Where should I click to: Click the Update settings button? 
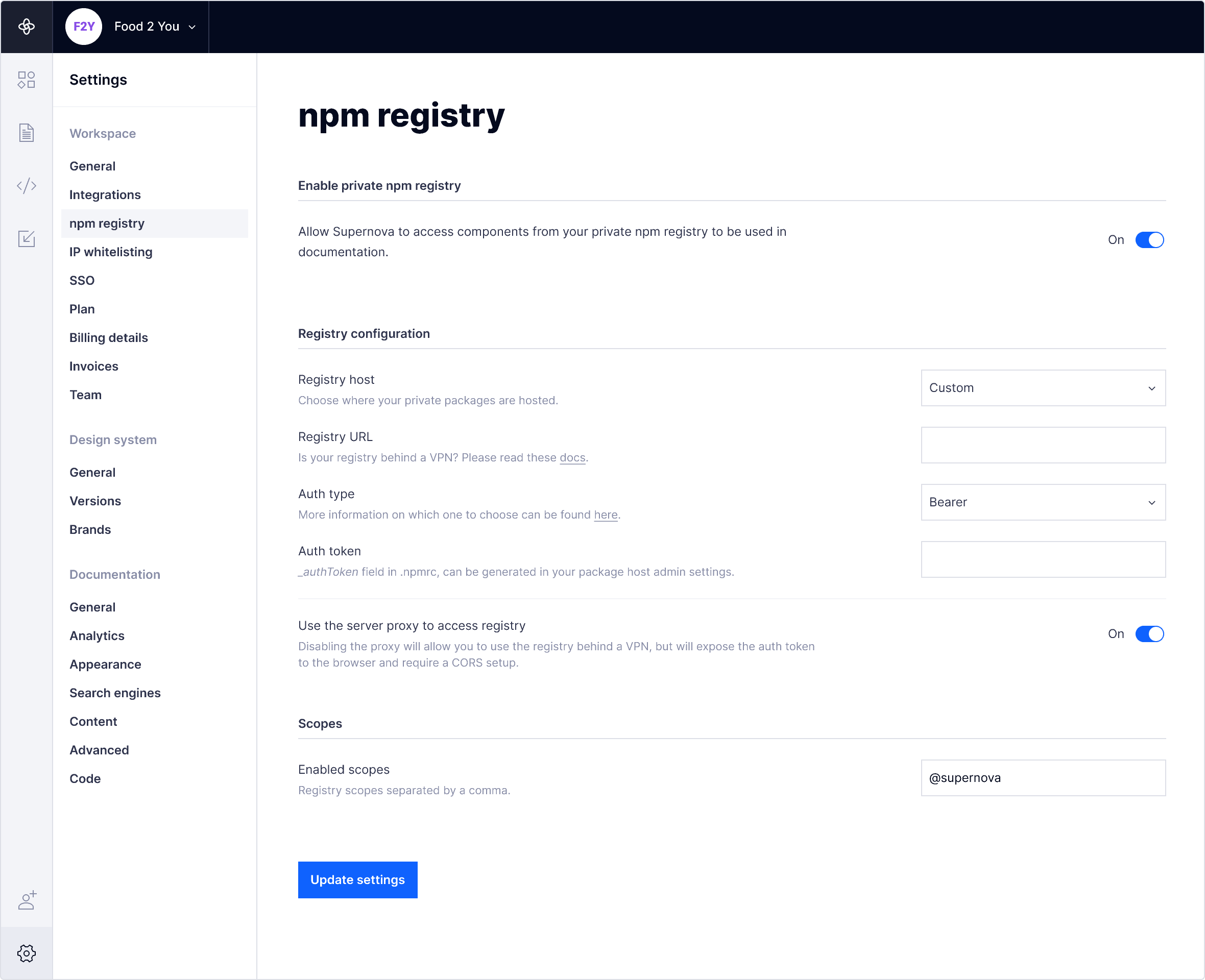point(357,879)
